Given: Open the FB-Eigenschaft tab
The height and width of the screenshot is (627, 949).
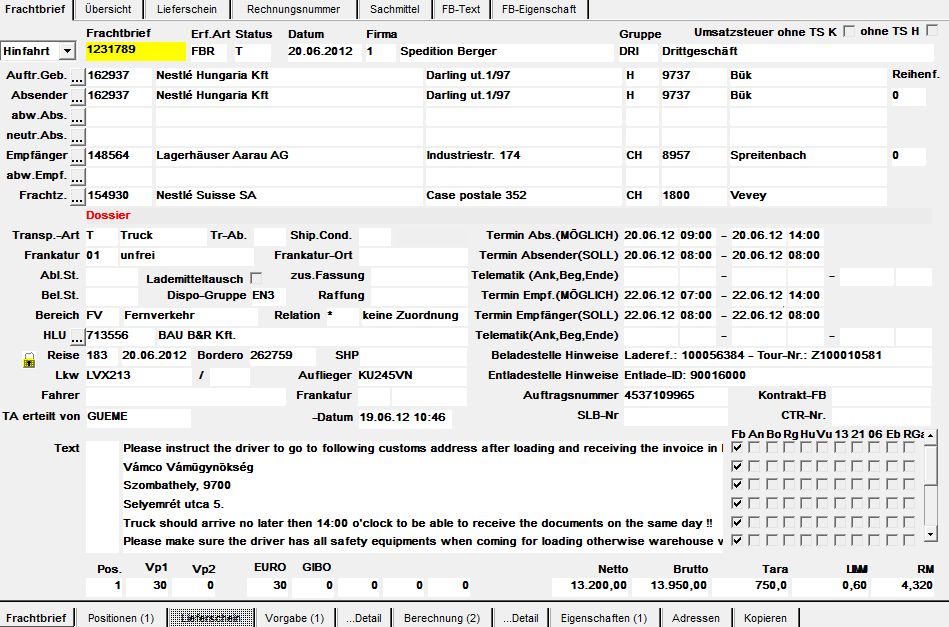Looking at the screenshot, I should coord(539,9).
